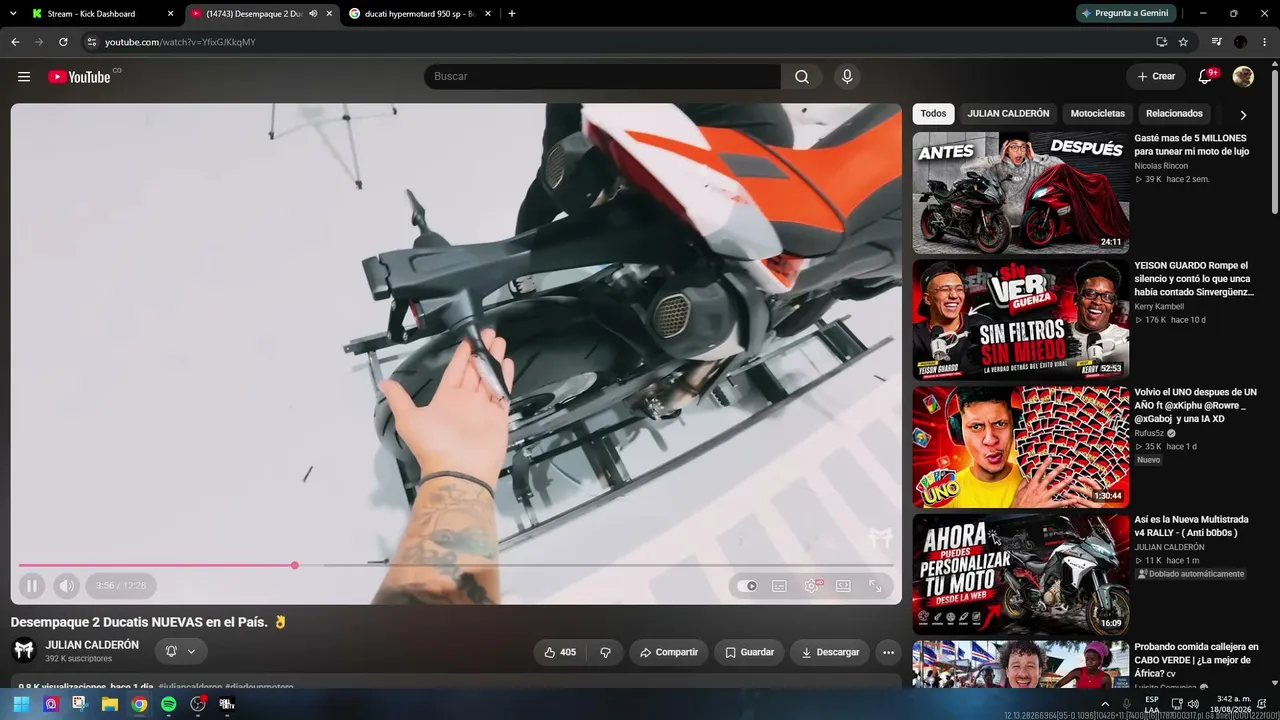Mute the audio icon on the YouTube tab
Screen dimensions: 1280x720
tap(313, 14)
